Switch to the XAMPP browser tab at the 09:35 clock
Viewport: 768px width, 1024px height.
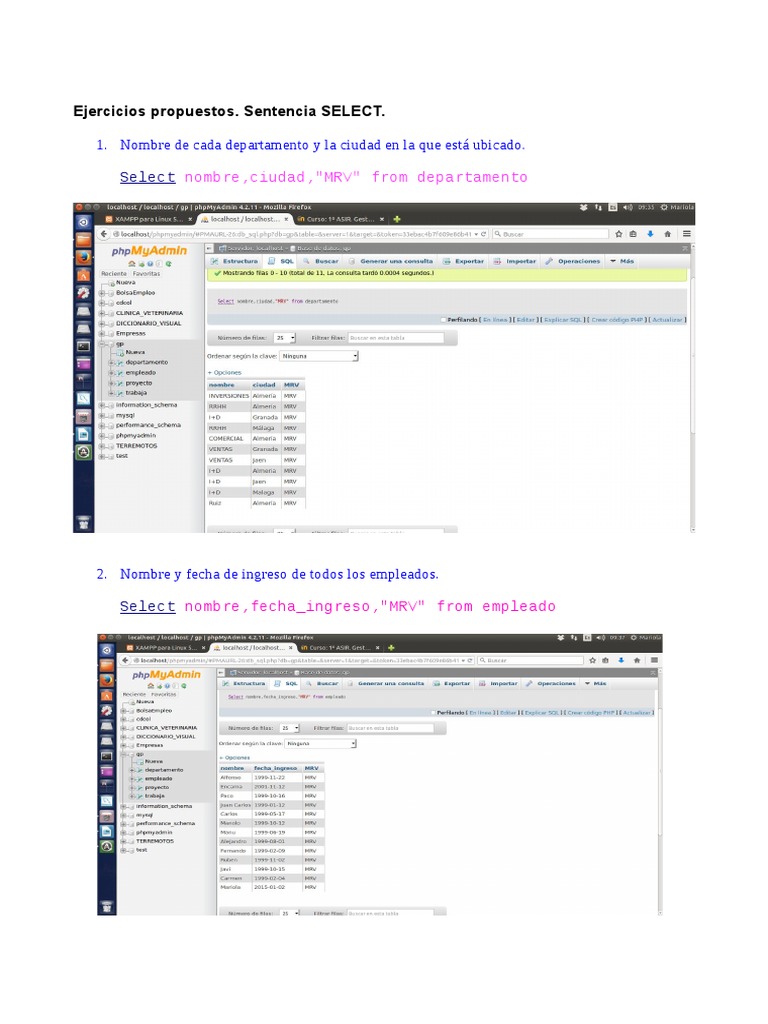pos(149,219)
